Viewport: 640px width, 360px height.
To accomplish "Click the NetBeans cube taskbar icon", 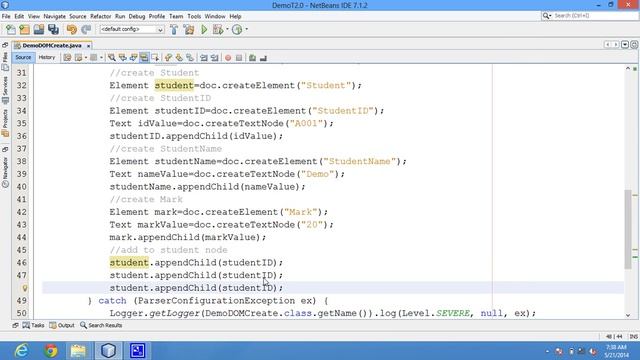I will pyautogui.click(x=108, y=351).
